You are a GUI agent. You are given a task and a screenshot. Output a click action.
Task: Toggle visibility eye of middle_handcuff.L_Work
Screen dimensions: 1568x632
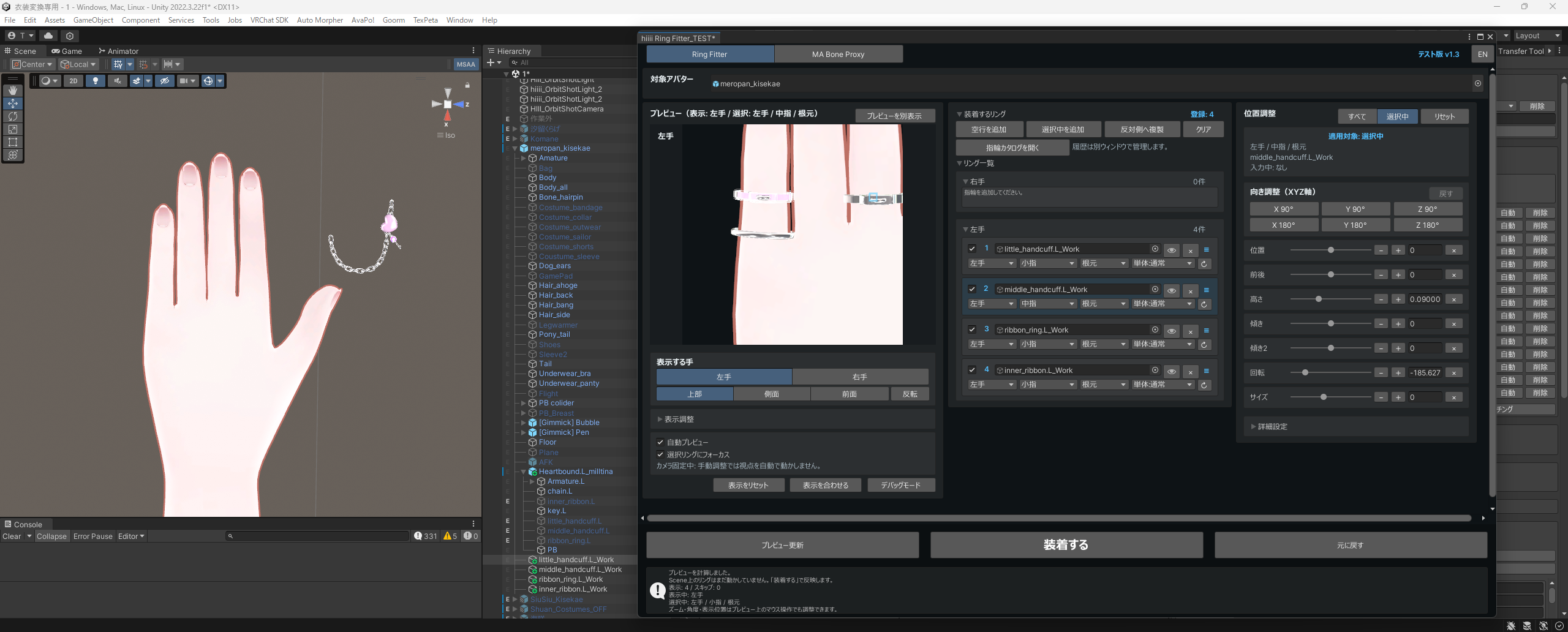(x=1171, y=290)
